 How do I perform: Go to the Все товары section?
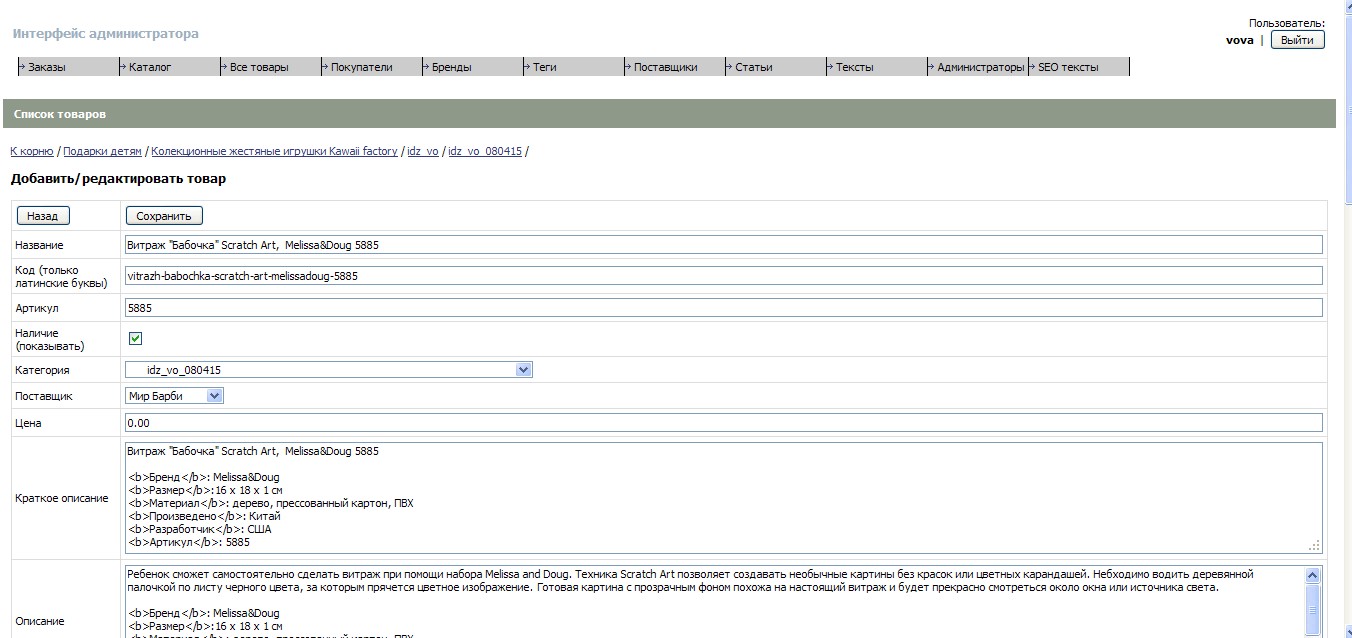pos(271,67)
